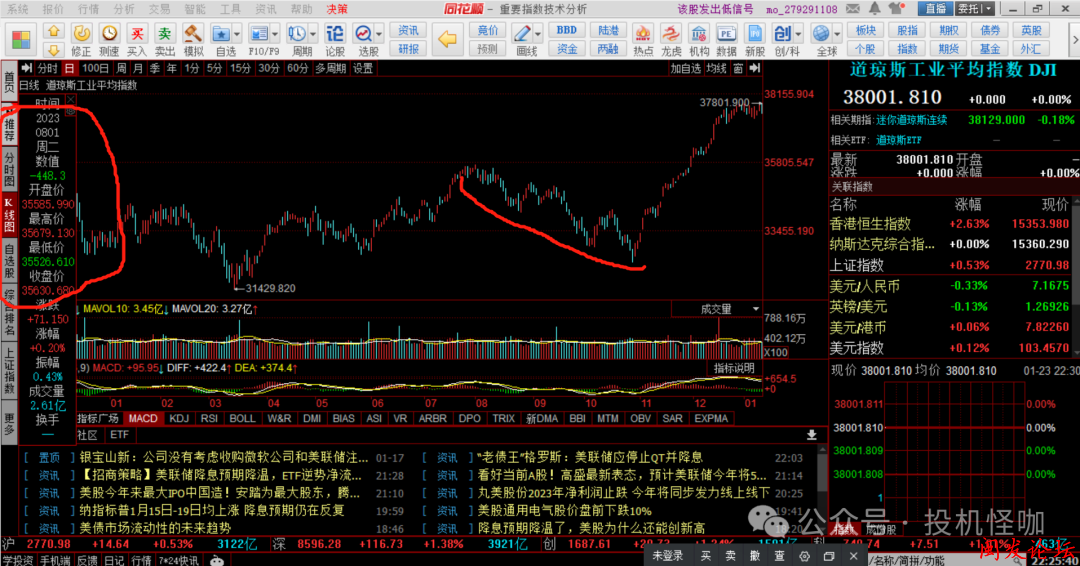This screenshot has width=1080, height=566.
Task: Expand the 选股 dropdown arrow
Action: pos(380,34)
